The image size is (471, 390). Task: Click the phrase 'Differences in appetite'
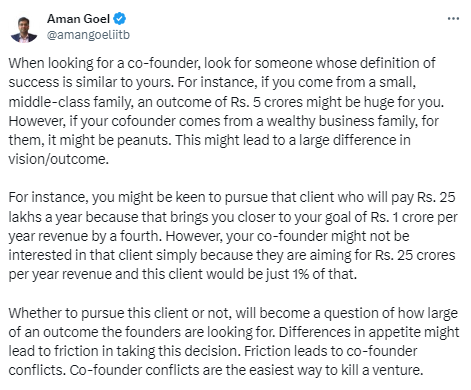[x=344, y=332]
